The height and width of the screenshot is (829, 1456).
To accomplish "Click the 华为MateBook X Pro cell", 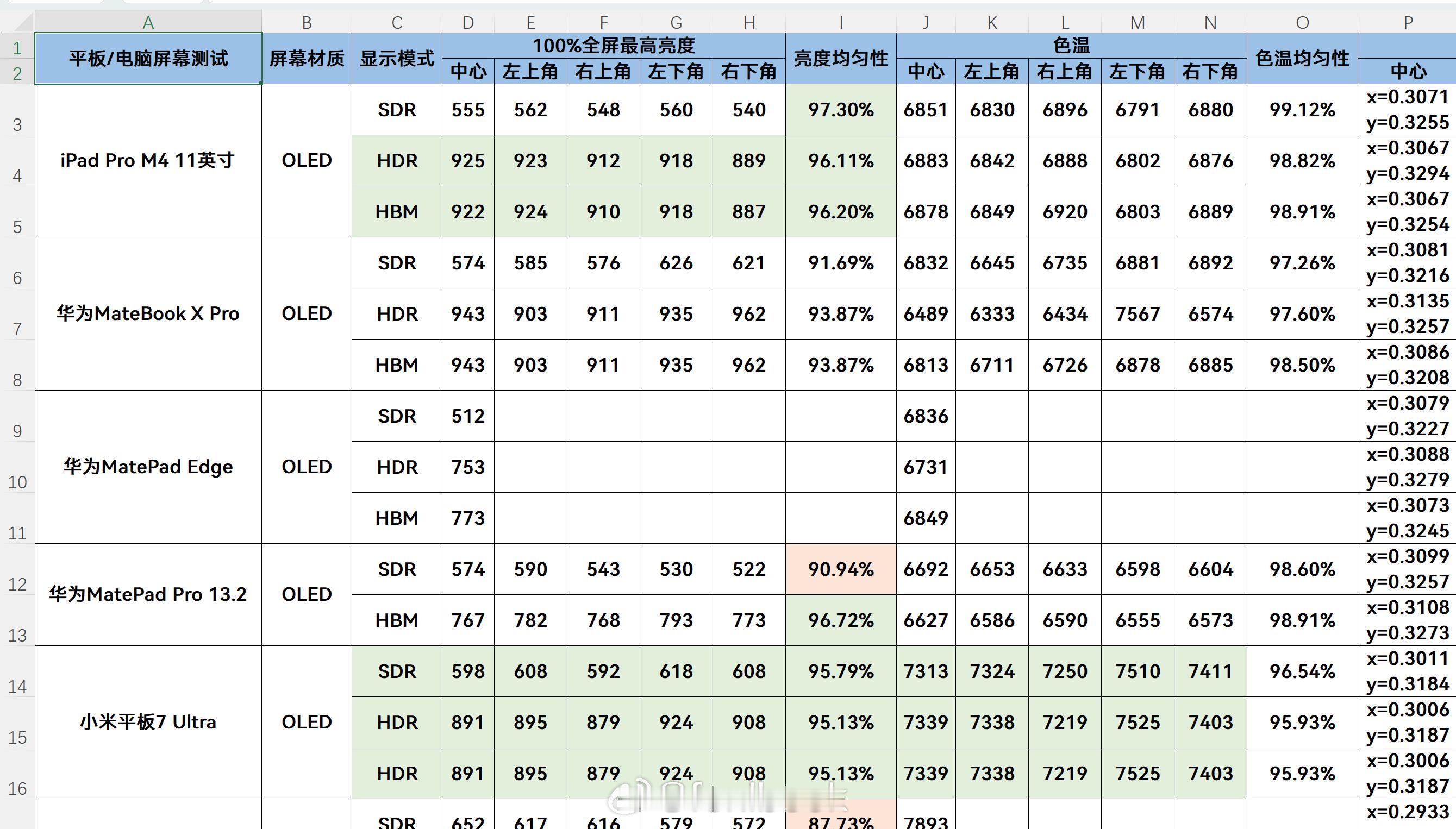I will pos(147,313).
